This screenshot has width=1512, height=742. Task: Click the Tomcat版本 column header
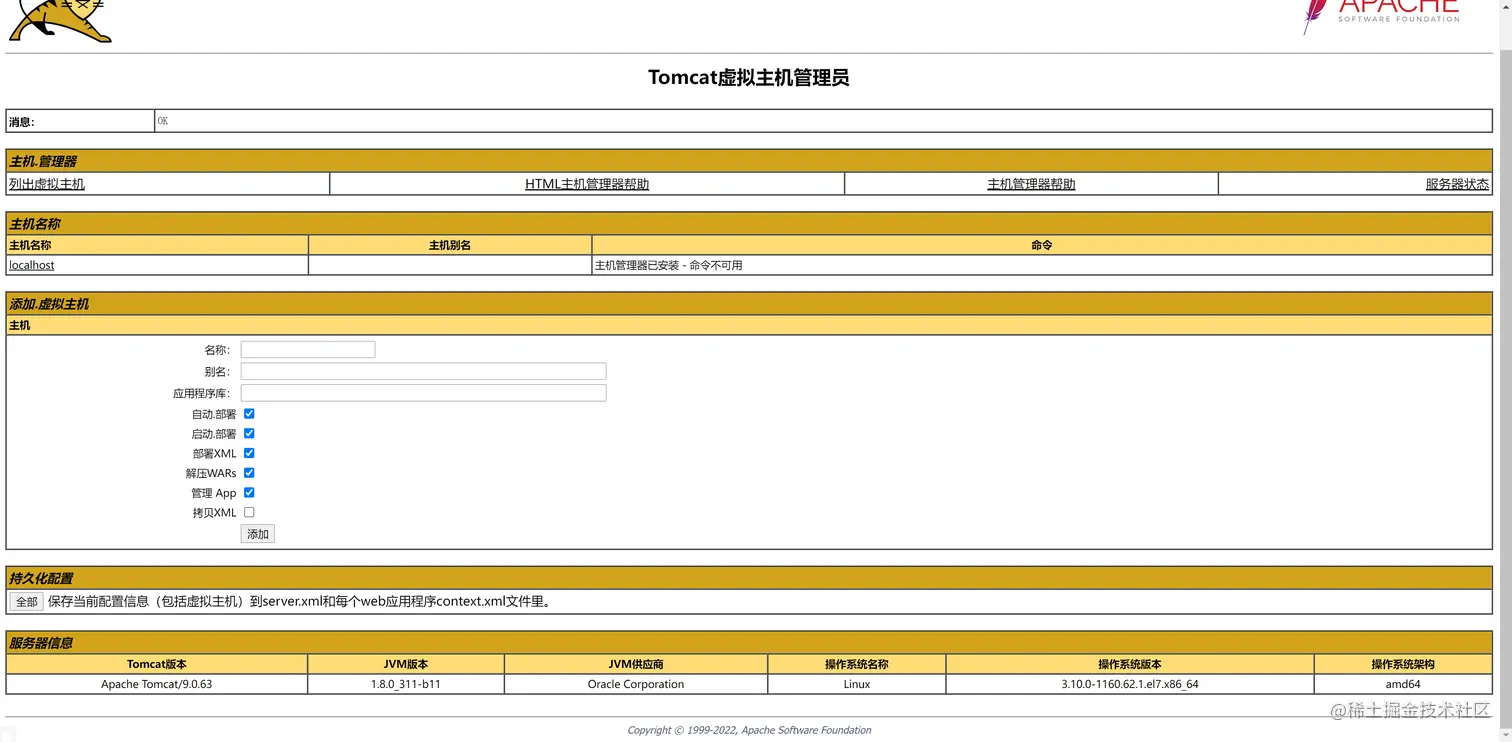point(157,664)
